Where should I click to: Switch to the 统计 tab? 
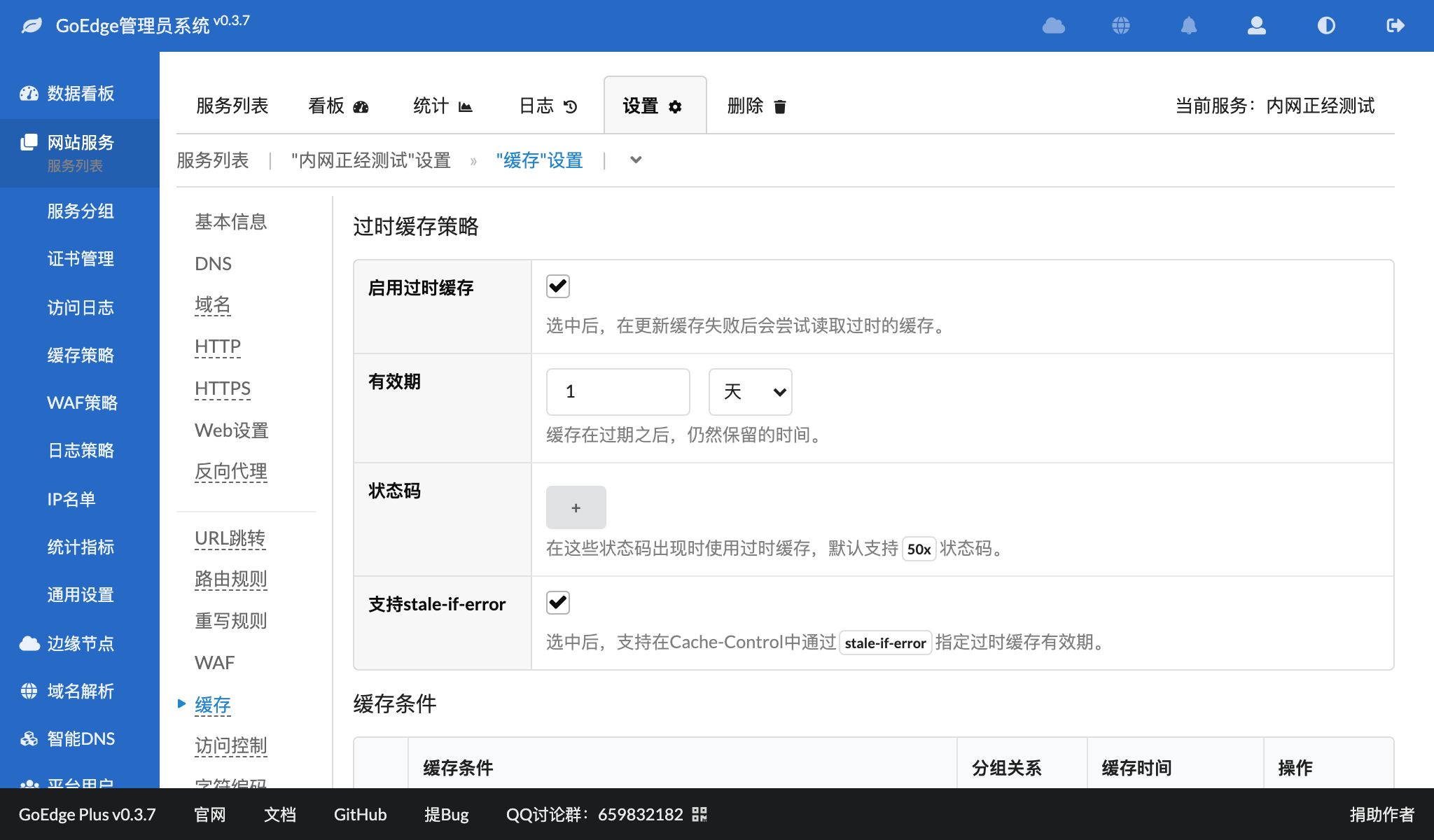(443, 106)
